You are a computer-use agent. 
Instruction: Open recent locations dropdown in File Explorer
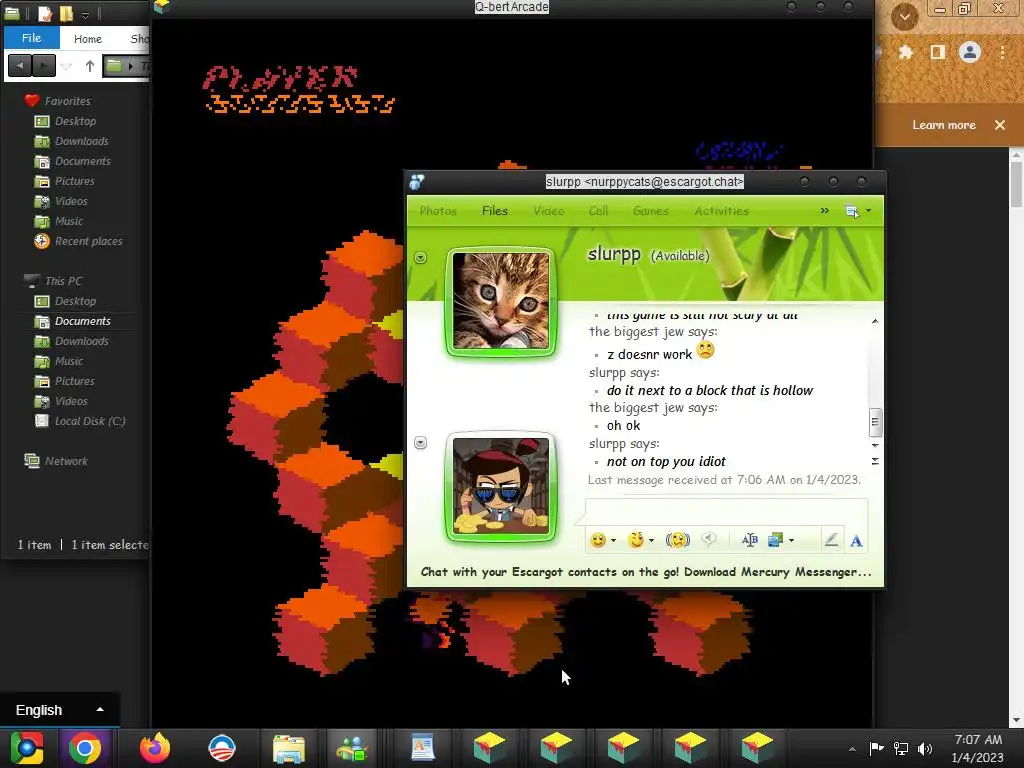tap(67, 66)
